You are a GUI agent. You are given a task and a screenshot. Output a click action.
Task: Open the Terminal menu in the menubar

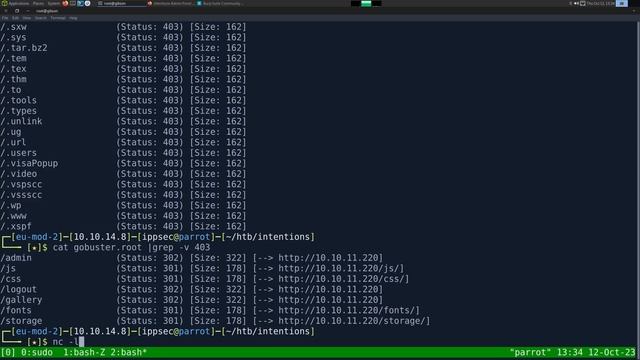[58, 18]
